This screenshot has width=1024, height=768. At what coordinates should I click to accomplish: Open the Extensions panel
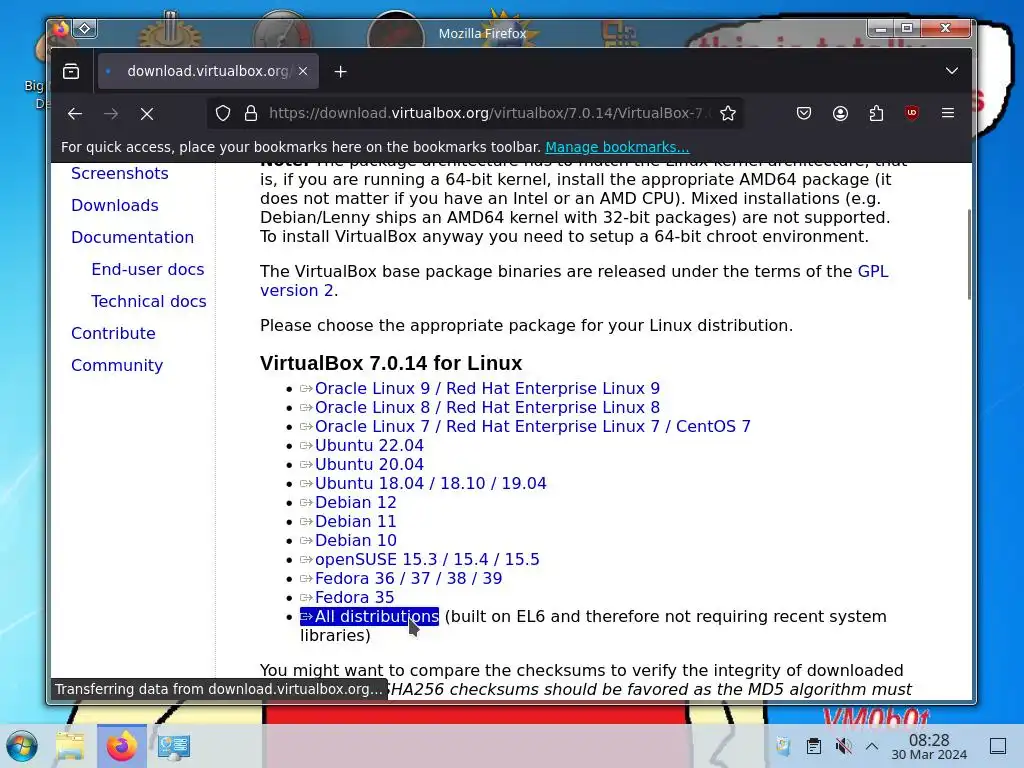tap(876, 114)
